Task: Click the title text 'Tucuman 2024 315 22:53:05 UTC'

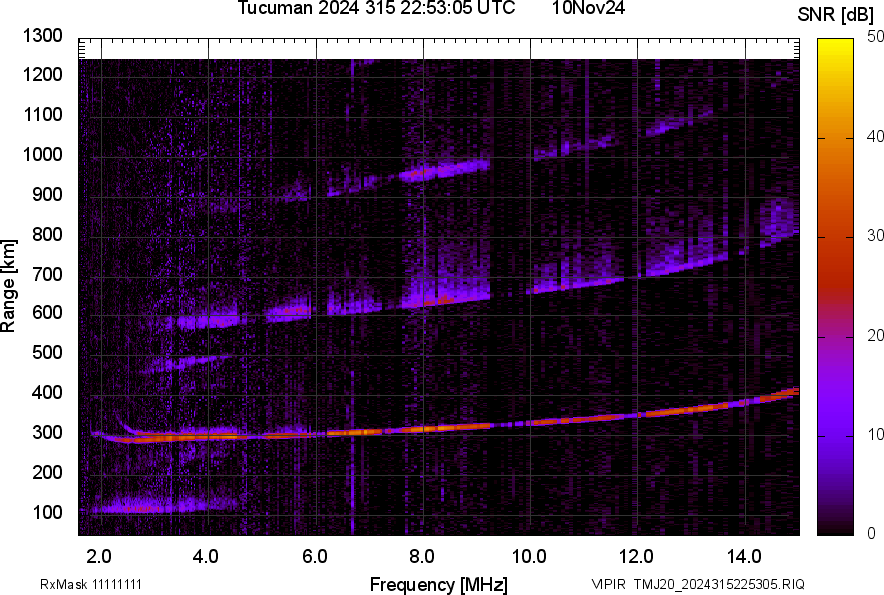Action: [376, 8]
